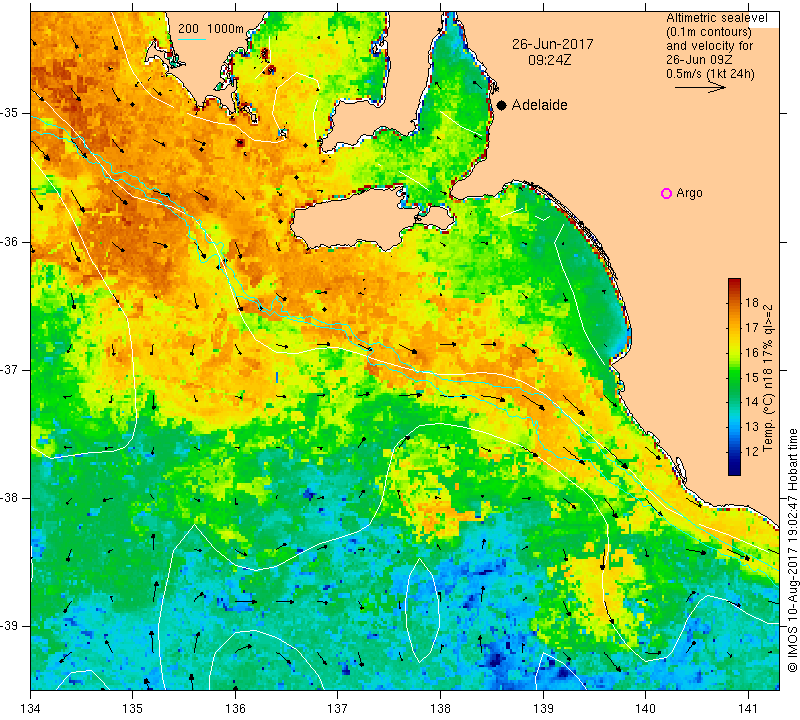800x720 pixels.
Task: Click longitude axis label 135
Action: pos(133,709)
